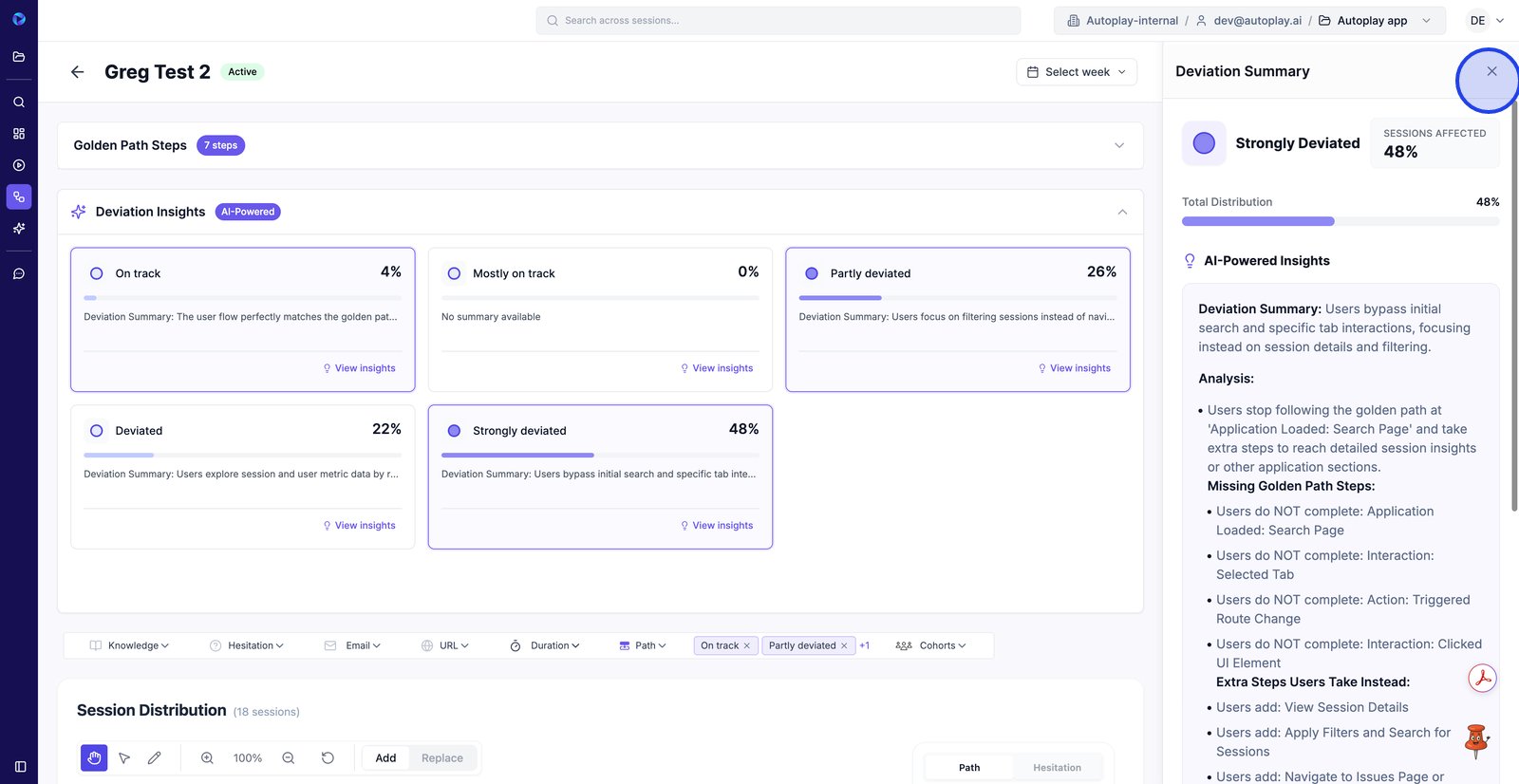Select the On track radio circle

97,273
